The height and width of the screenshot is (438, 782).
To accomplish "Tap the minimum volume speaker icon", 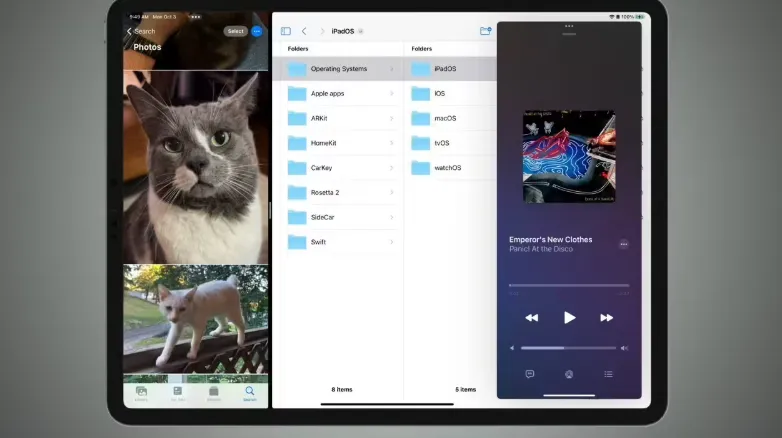I will click(x=512, y=348).
